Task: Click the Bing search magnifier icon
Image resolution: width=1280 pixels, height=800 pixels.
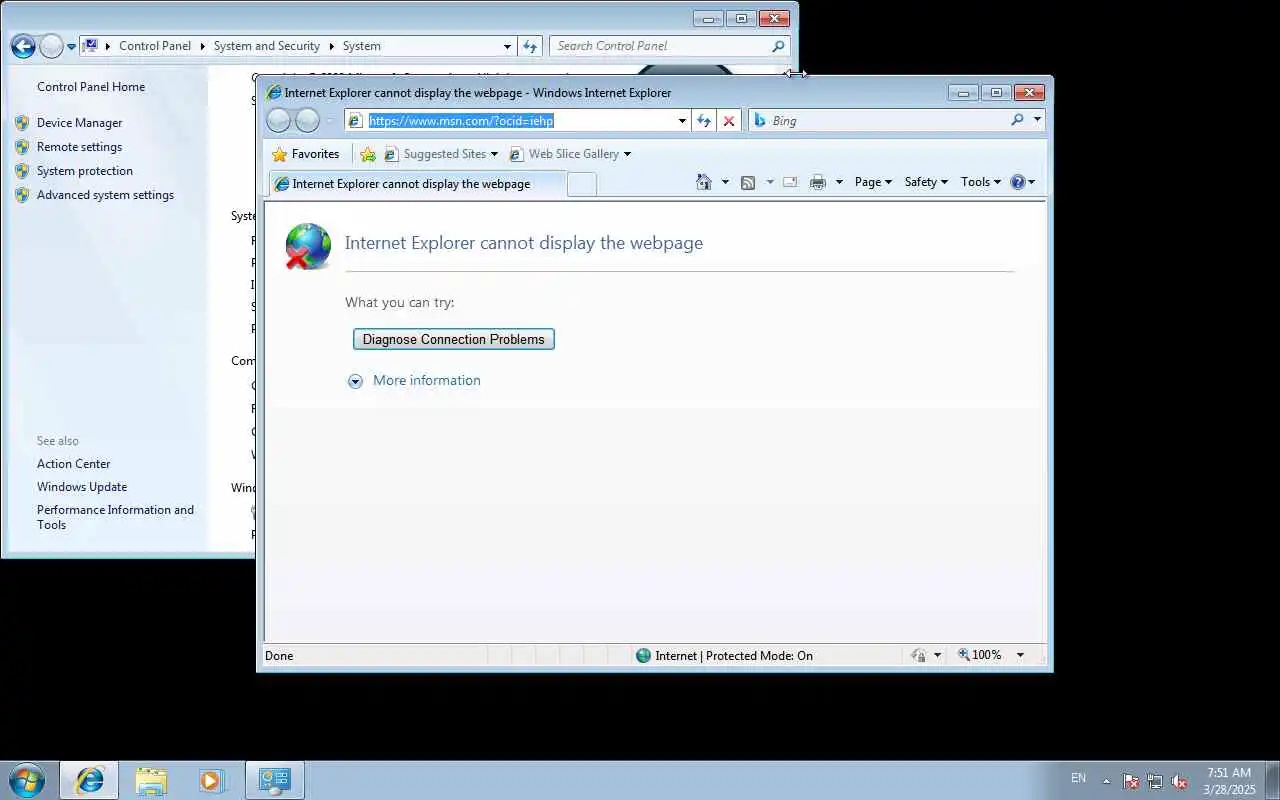Action: [x=1017, y=120]
